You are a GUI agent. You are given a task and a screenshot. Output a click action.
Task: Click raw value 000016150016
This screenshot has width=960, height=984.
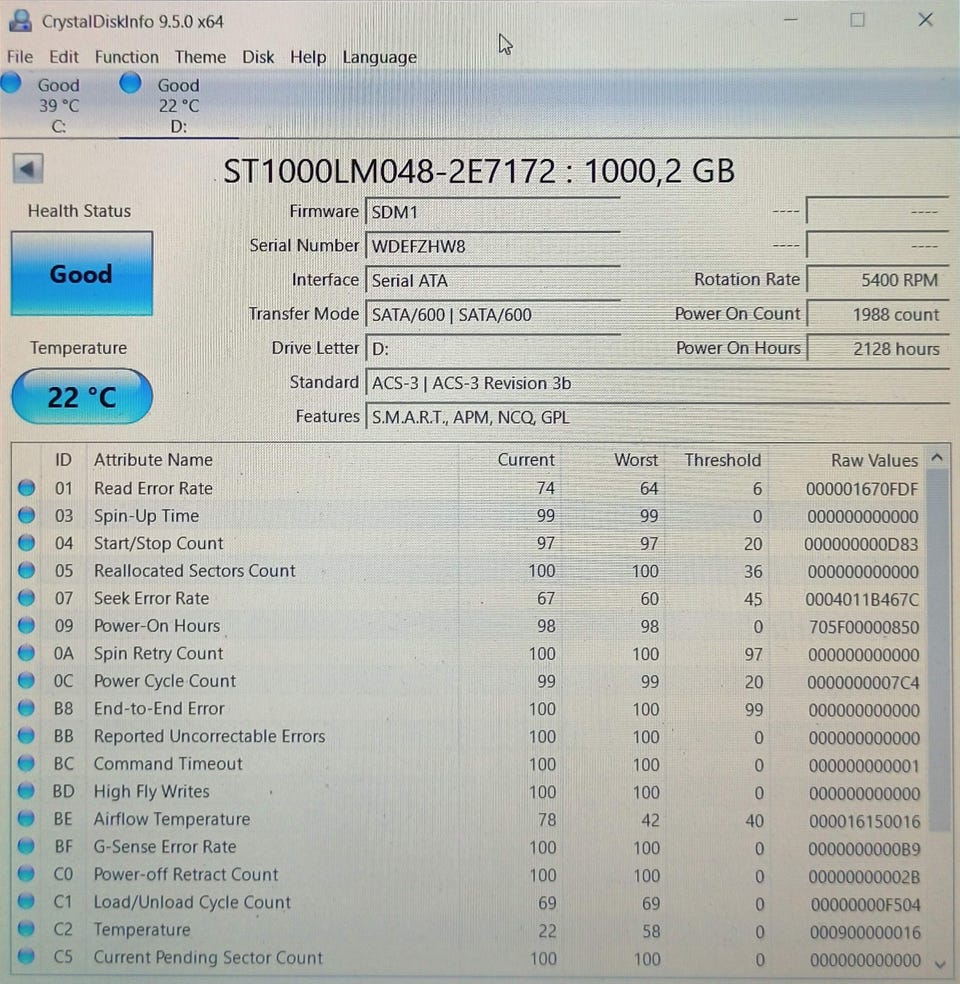pyautogui.click(x=865, y=821)
